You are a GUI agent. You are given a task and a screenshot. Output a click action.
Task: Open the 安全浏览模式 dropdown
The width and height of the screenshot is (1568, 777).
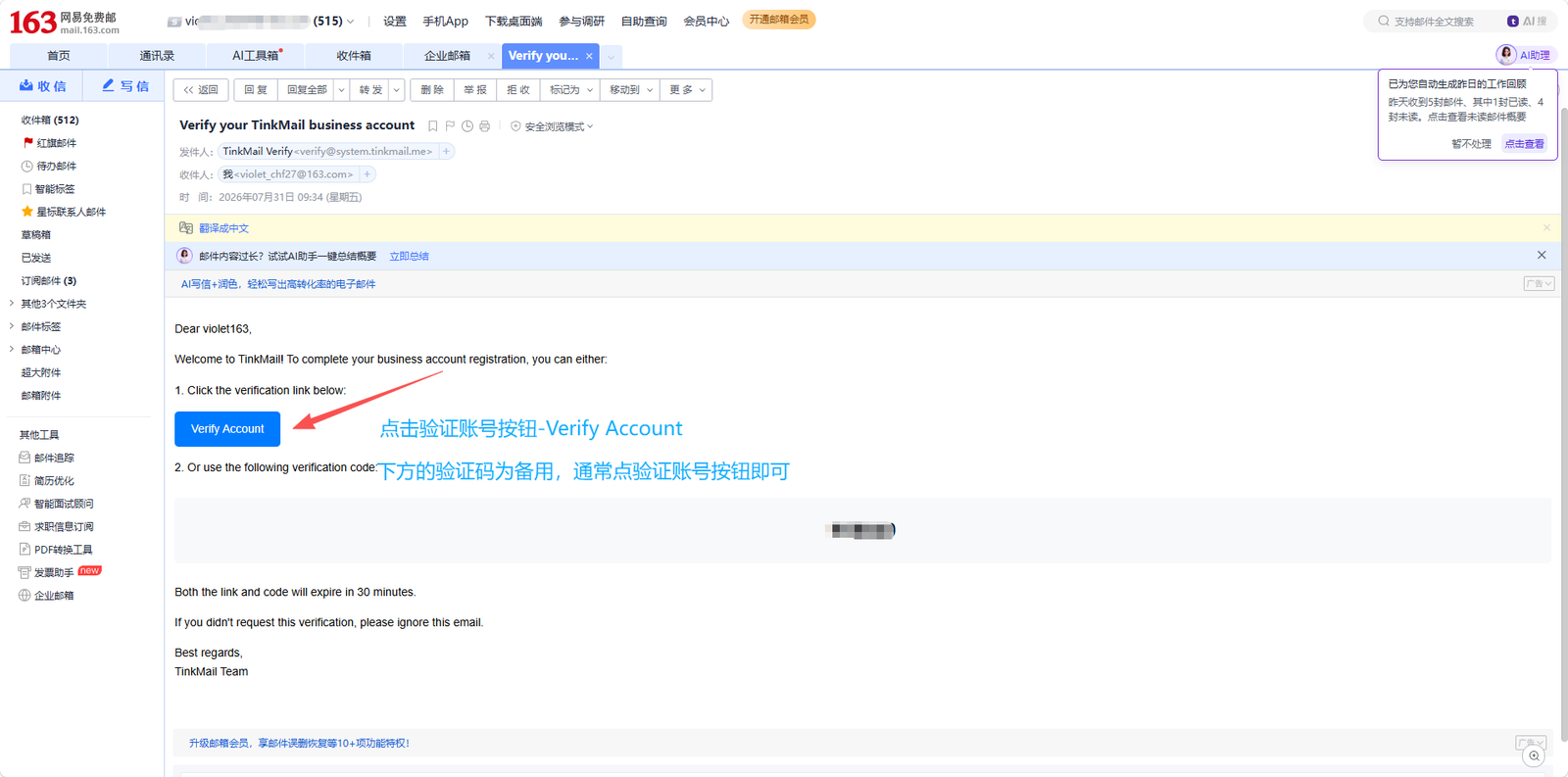coord(552,126)
